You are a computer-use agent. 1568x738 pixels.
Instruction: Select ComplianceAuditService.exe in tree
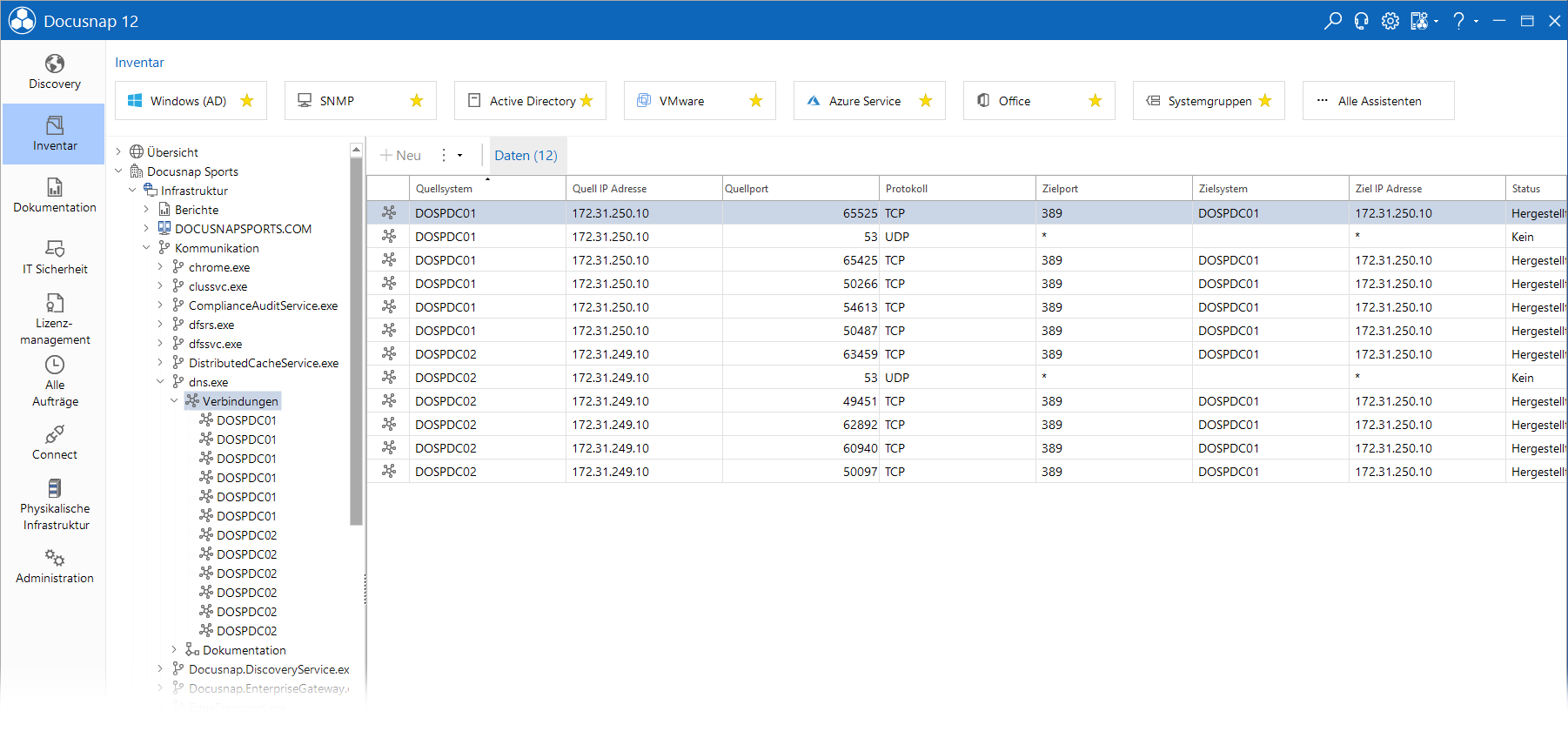(x=263, y=305)
